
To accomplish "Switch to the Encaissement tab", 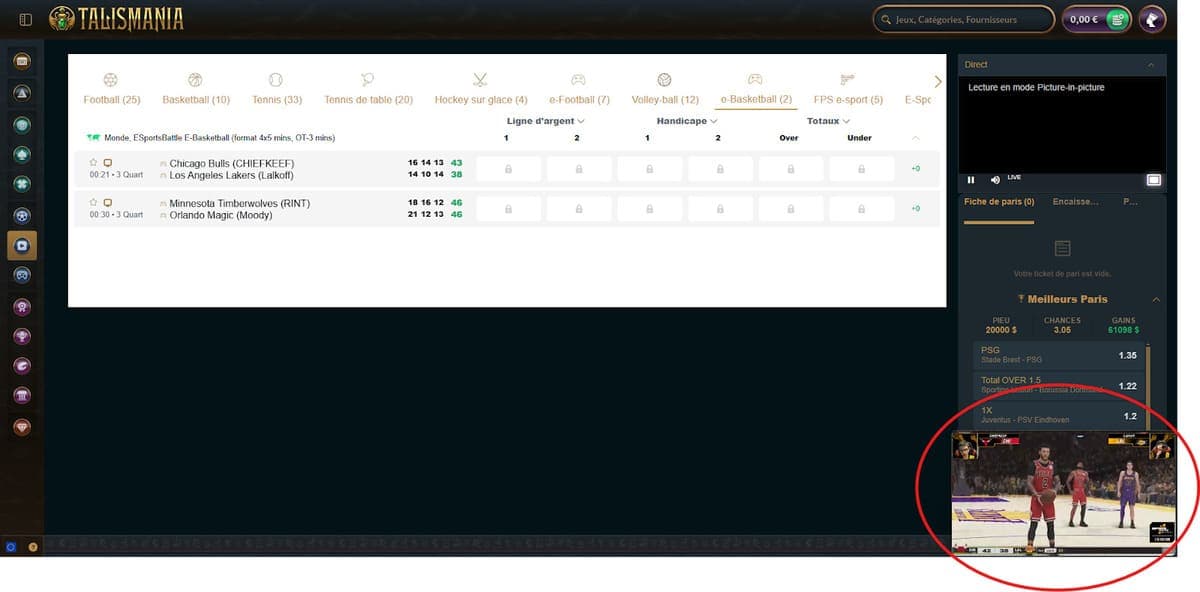I will pyautogui.click(x=1075, y=202).
